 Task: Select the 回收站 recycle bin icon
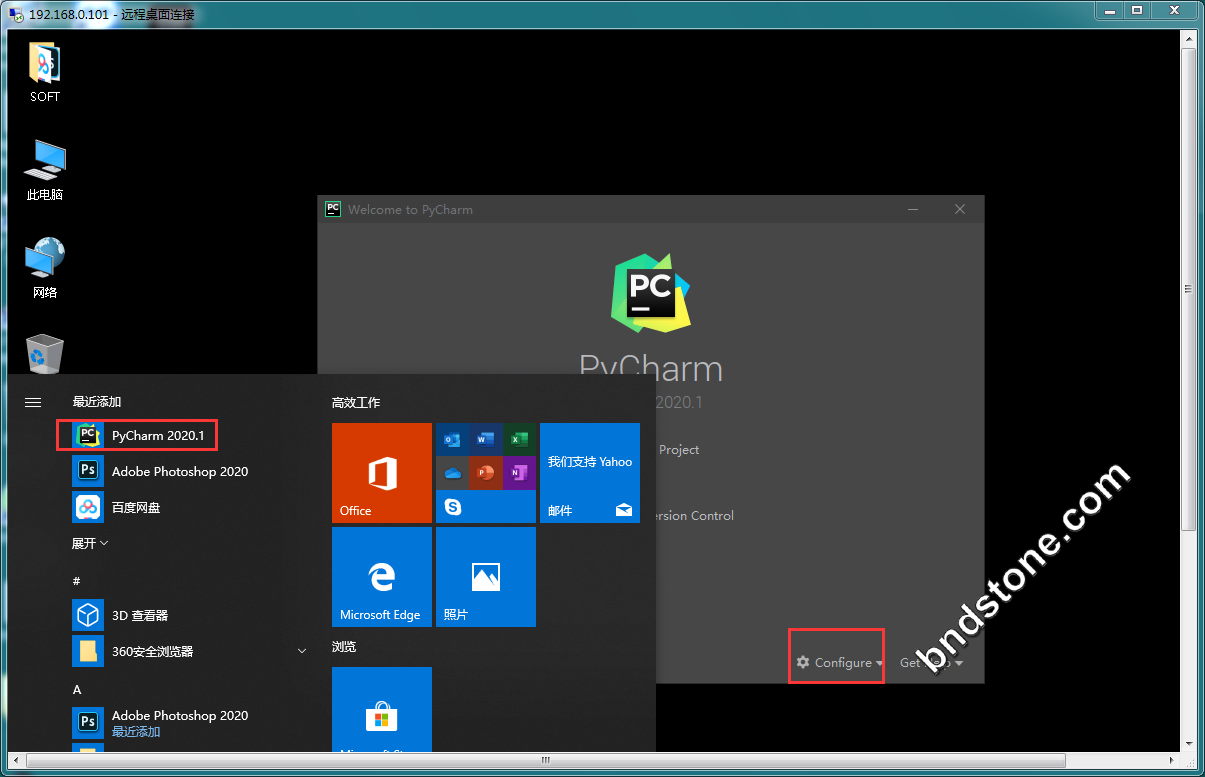pyautogui.click(x=45, y=355)
